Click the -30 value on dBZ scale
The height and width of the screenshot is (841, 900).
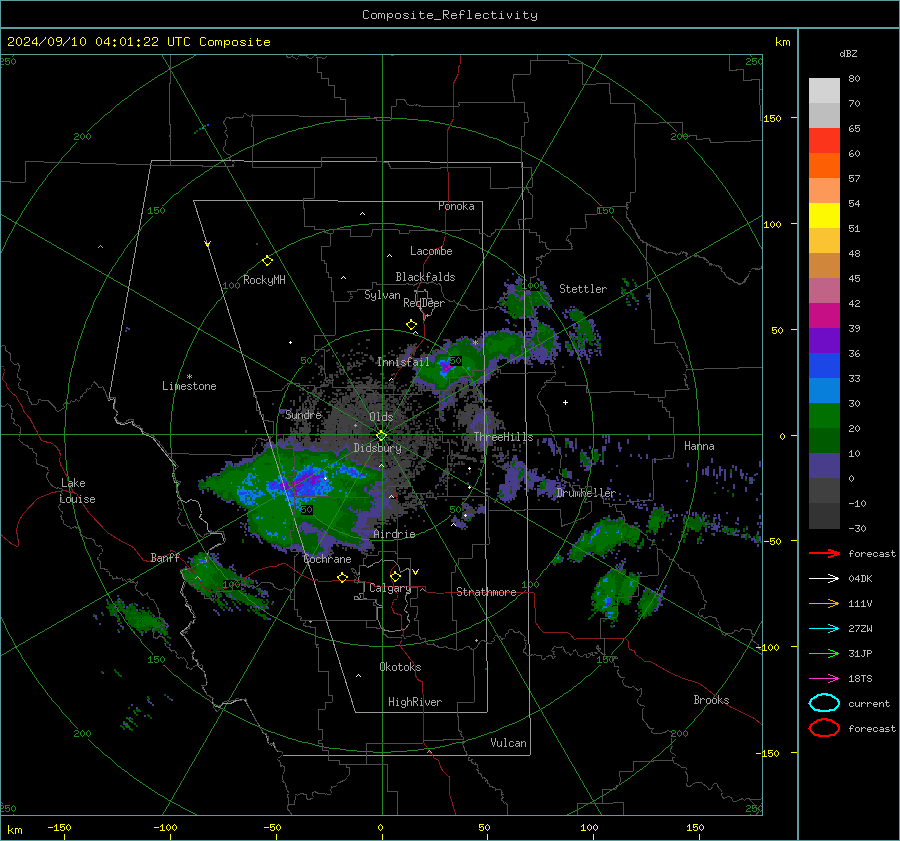tap(857, 528)
